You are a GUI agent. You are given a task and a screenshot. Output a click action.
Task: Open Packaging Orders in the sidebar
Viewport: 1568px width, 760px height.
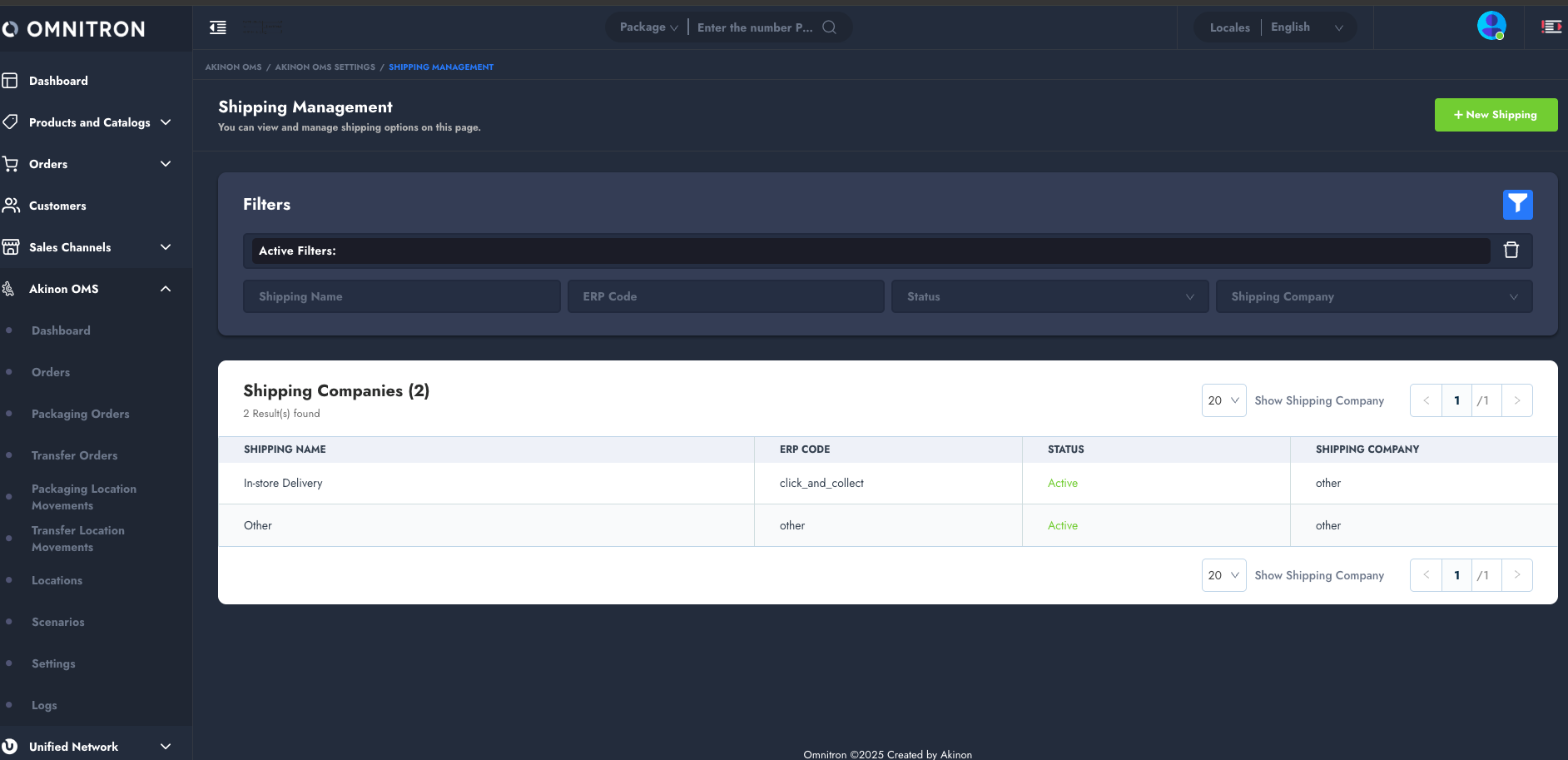pyautogui.click(x=81, y=414)
